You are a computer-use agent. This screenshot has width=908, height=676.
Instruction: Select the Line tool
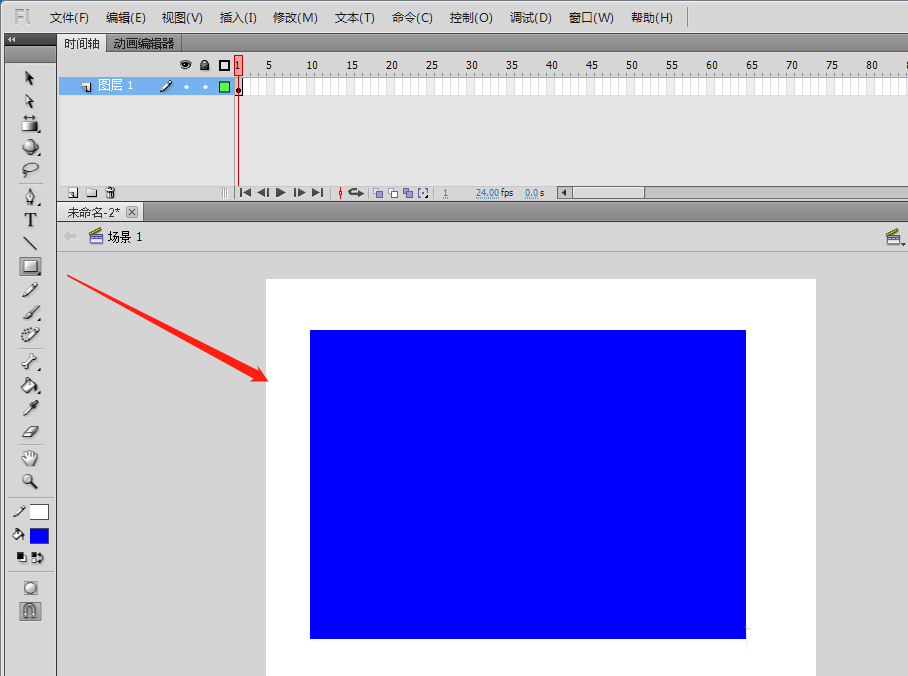pos(30,243)
